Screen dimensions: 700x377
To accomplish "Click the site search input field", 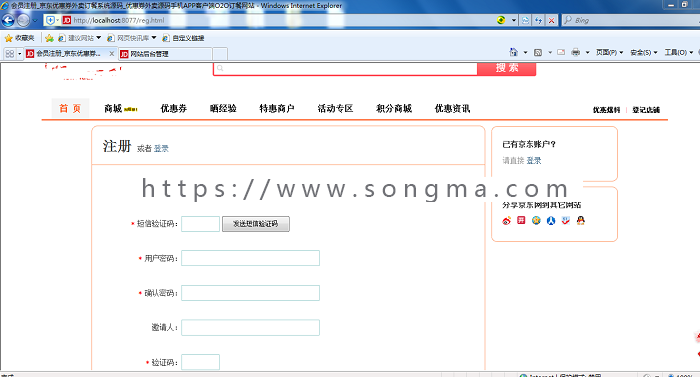I will pyautogui.click(x=345, y=68).
